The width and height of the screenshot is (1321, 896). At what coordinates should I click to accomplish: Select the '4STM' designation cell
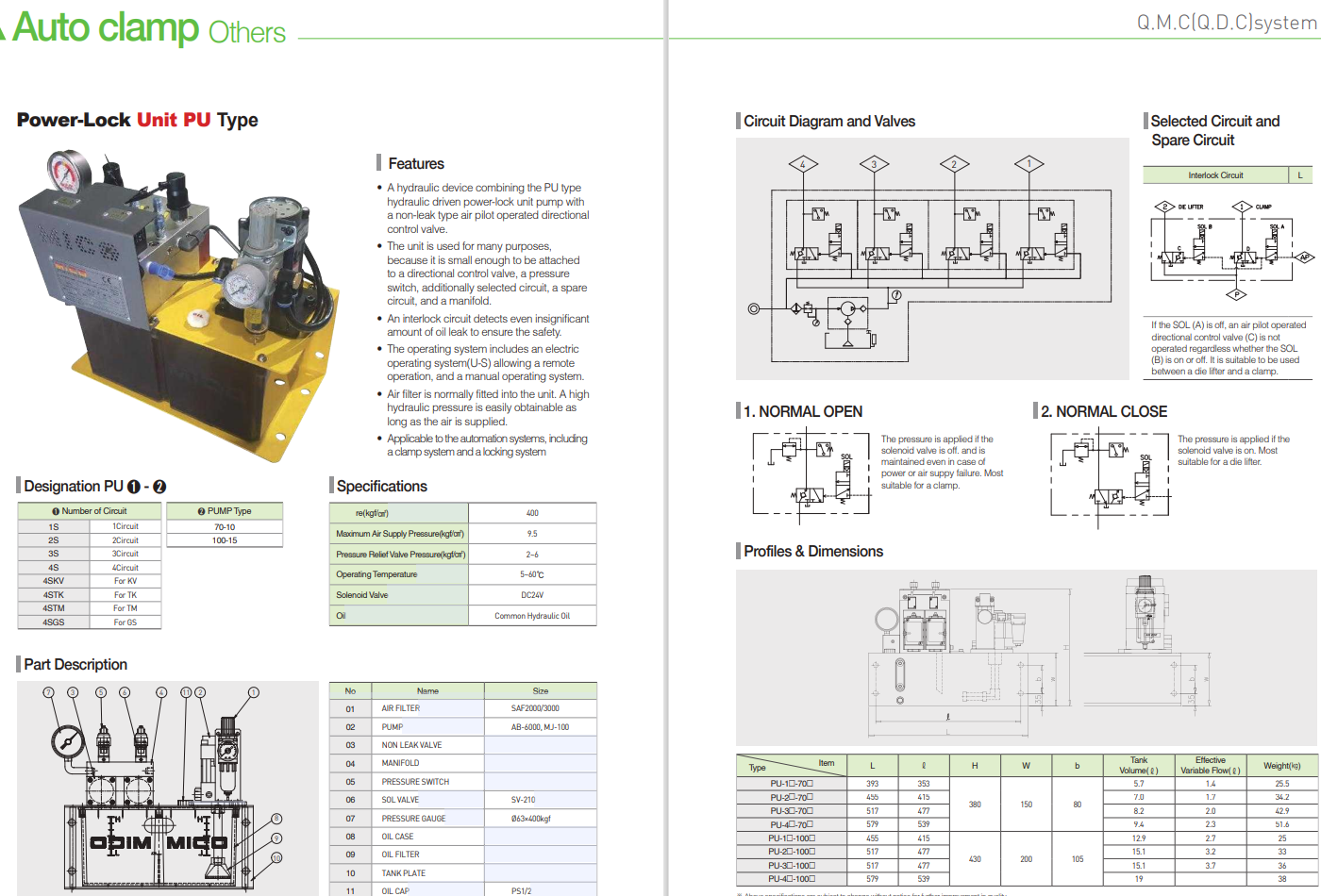(x=54, y=608)
